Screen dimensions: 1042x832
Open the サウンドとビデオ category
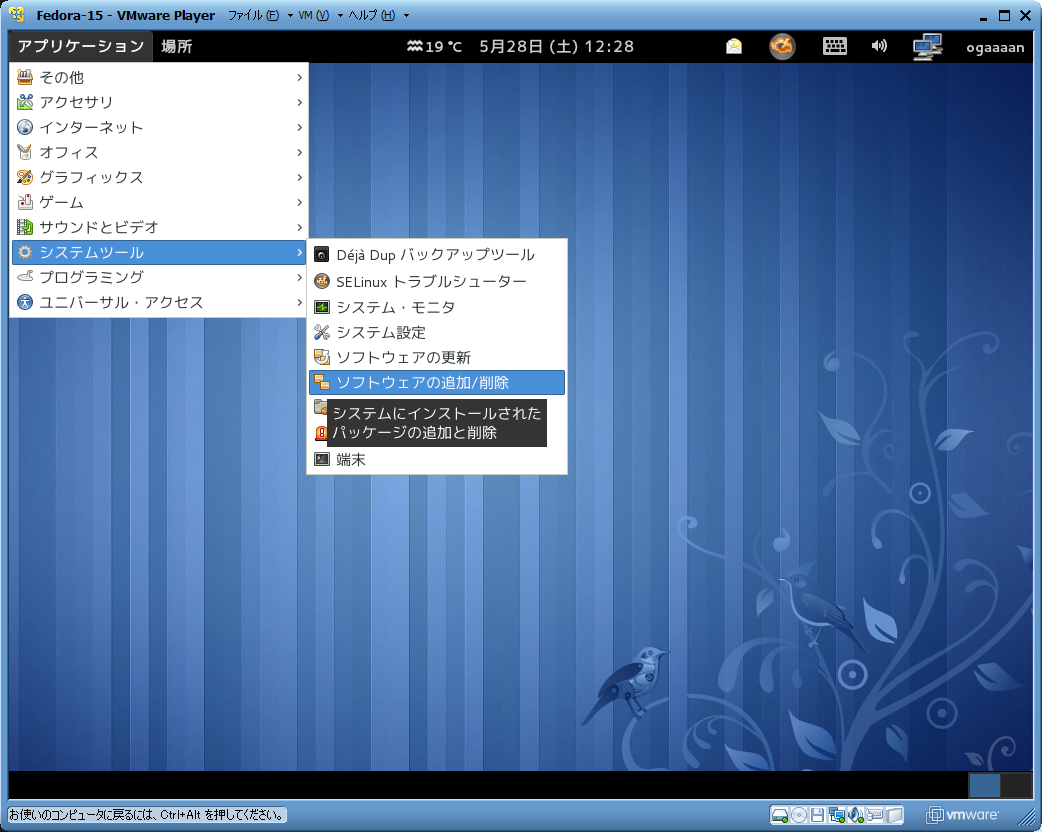coord(159,227)
